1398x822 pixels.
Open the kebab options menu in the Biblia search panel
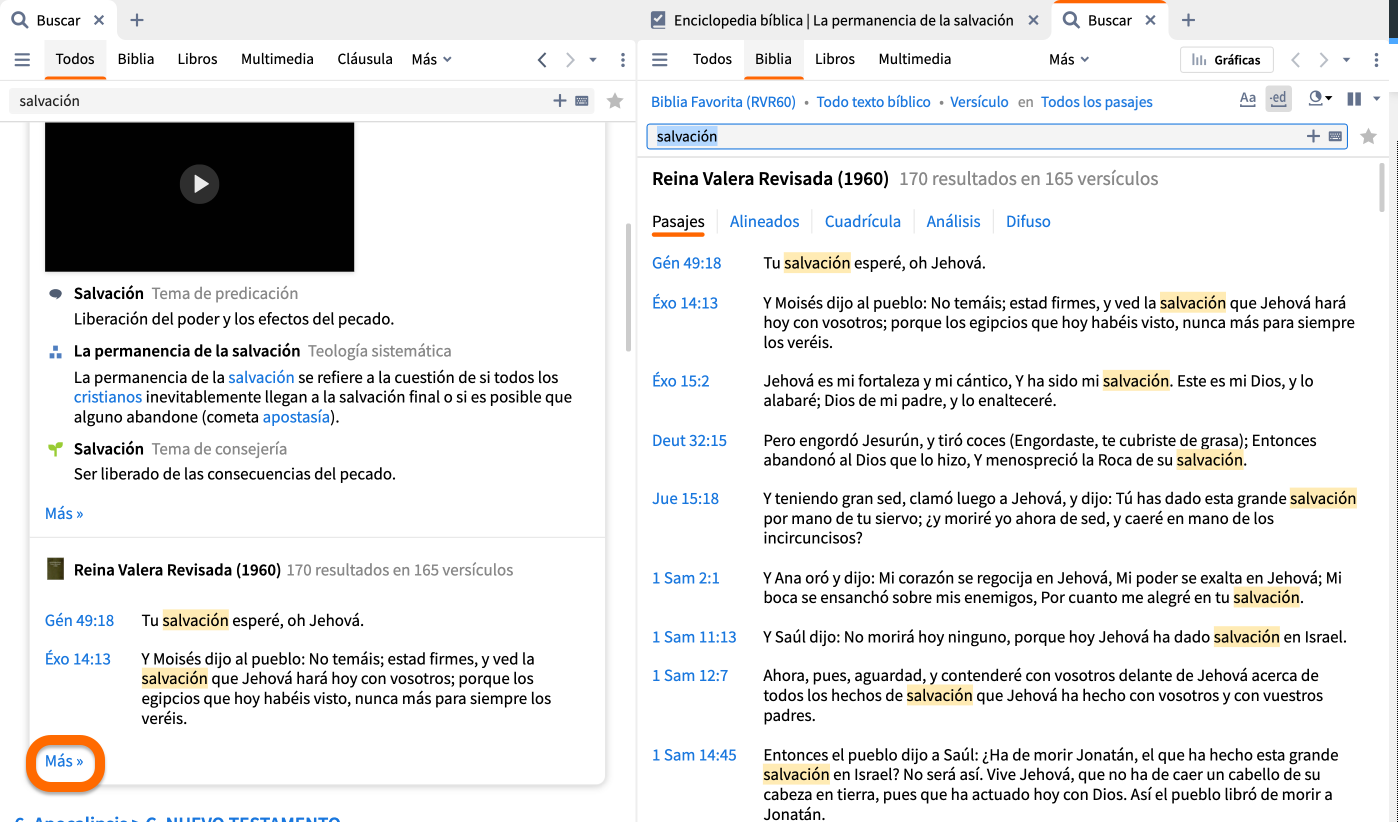click(x=1375, y=60)
